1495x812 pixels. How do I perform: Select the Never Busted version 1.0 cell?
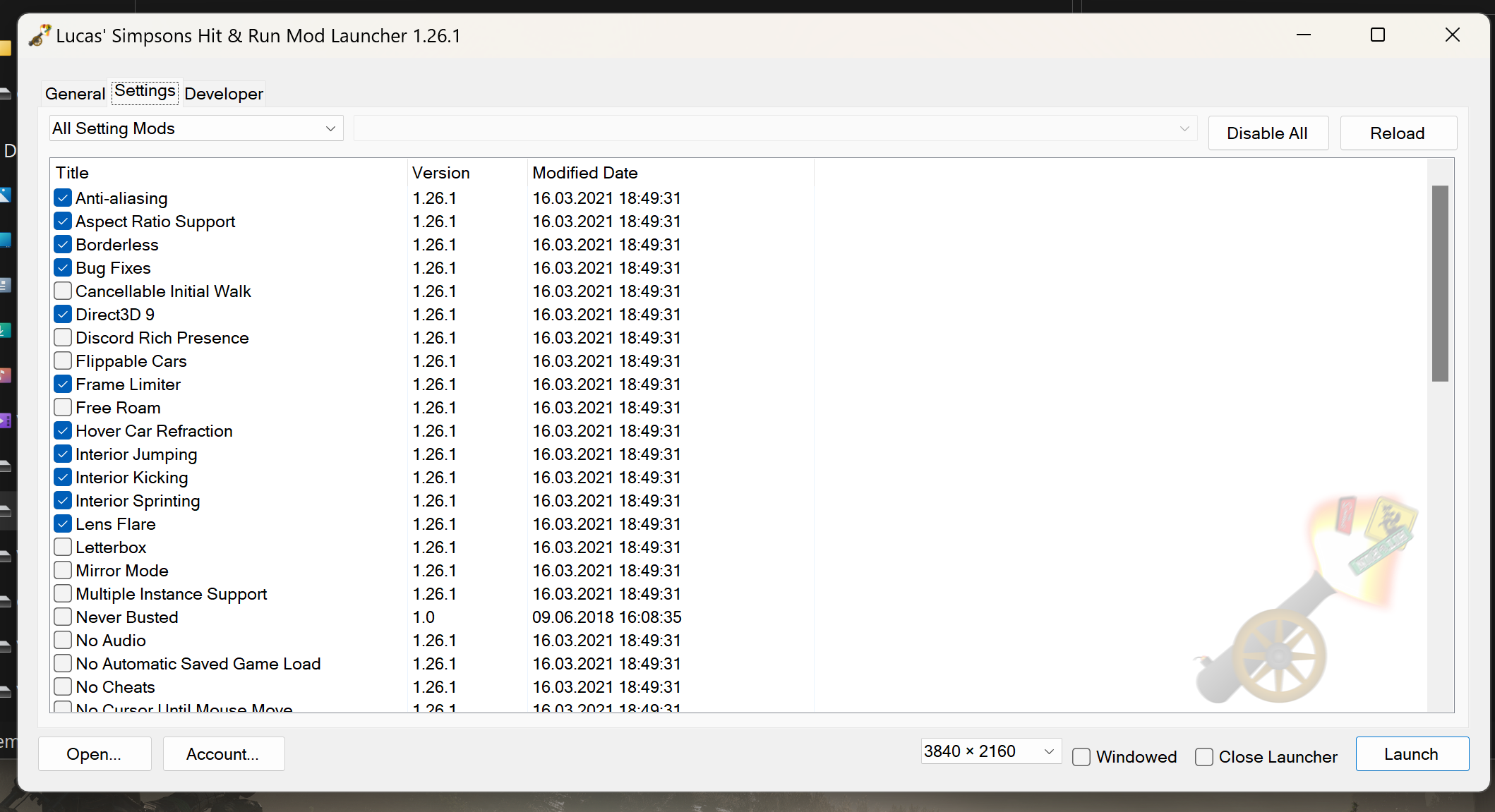click(424, 617)
